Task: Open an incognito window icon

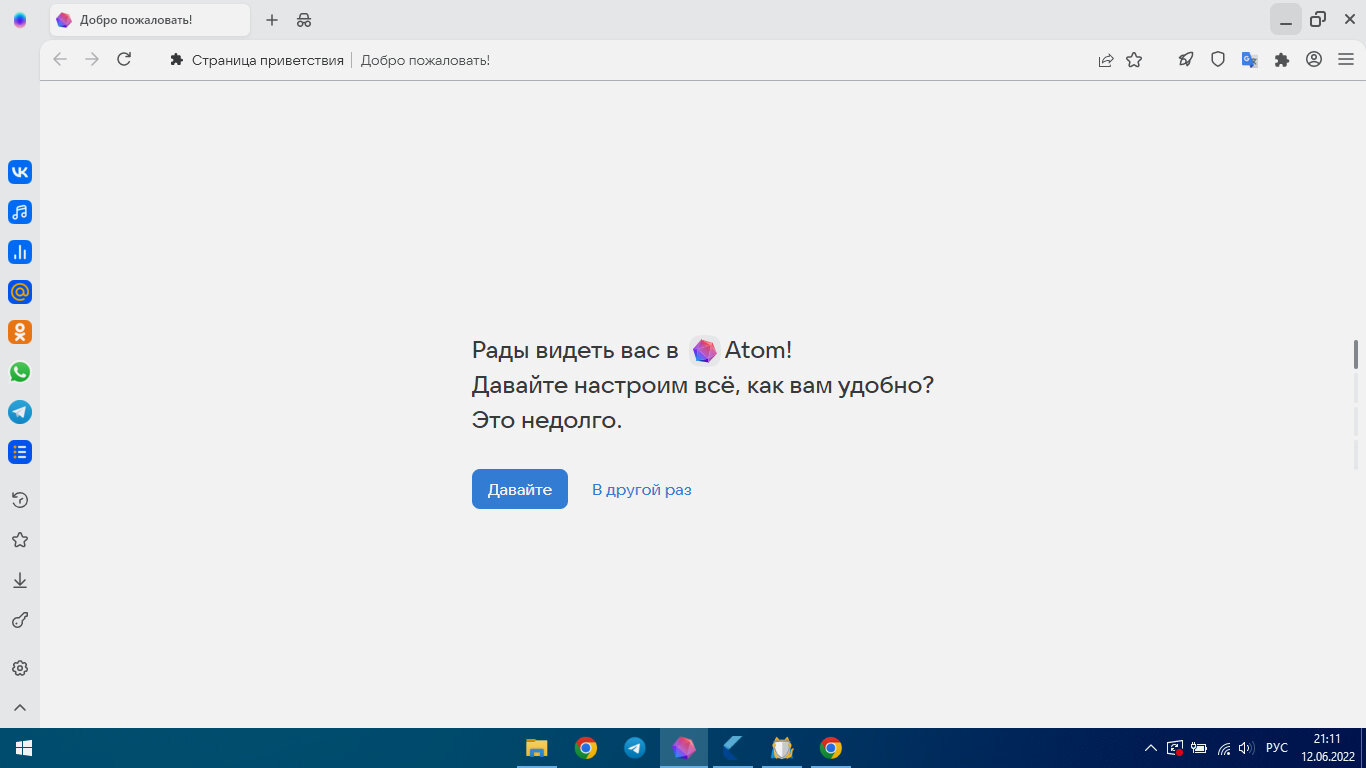Action: point(304,20)
